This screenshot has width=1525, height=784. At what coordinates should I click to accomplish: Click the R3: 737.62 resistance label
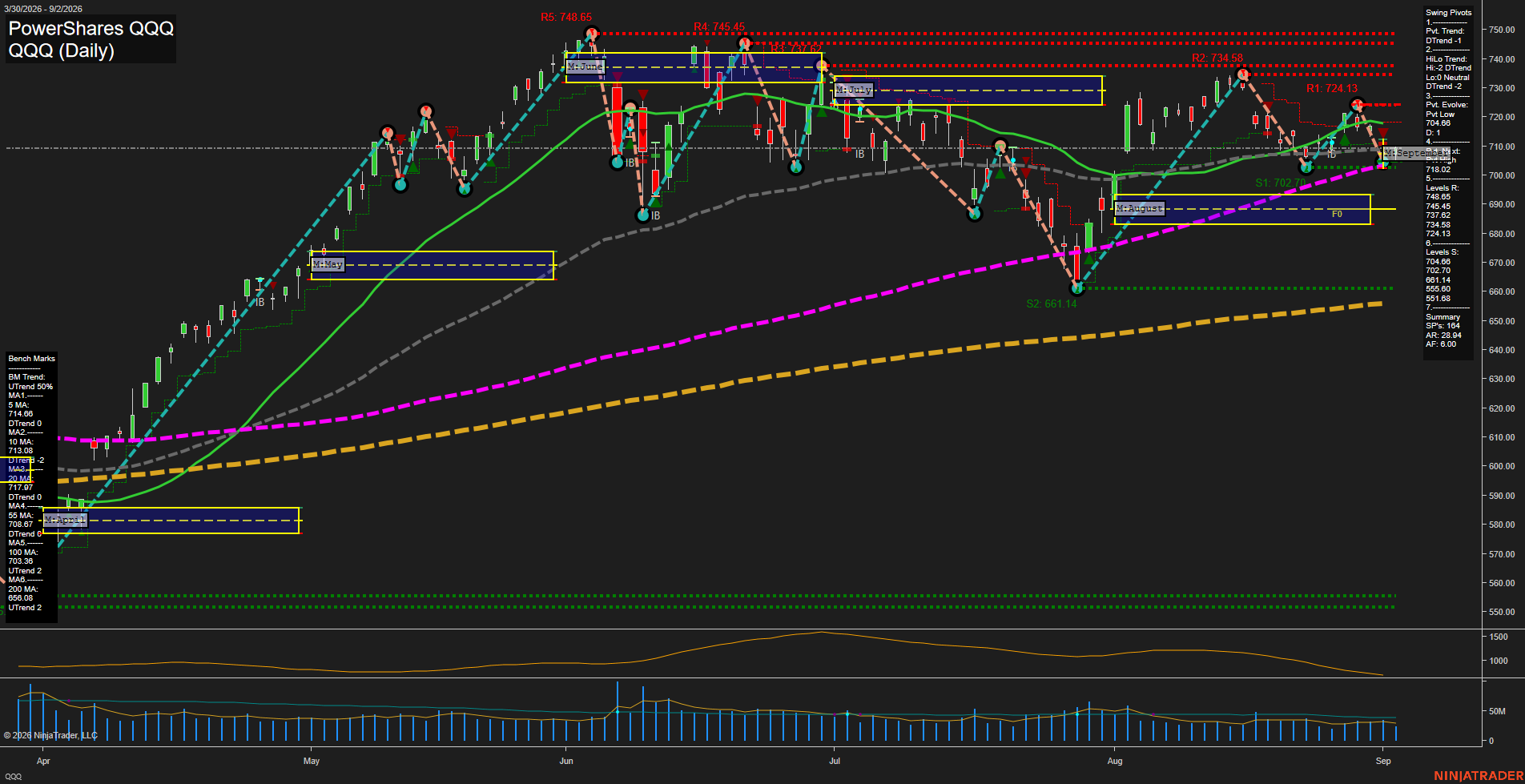pyautogui.click(x=796, y=49)
